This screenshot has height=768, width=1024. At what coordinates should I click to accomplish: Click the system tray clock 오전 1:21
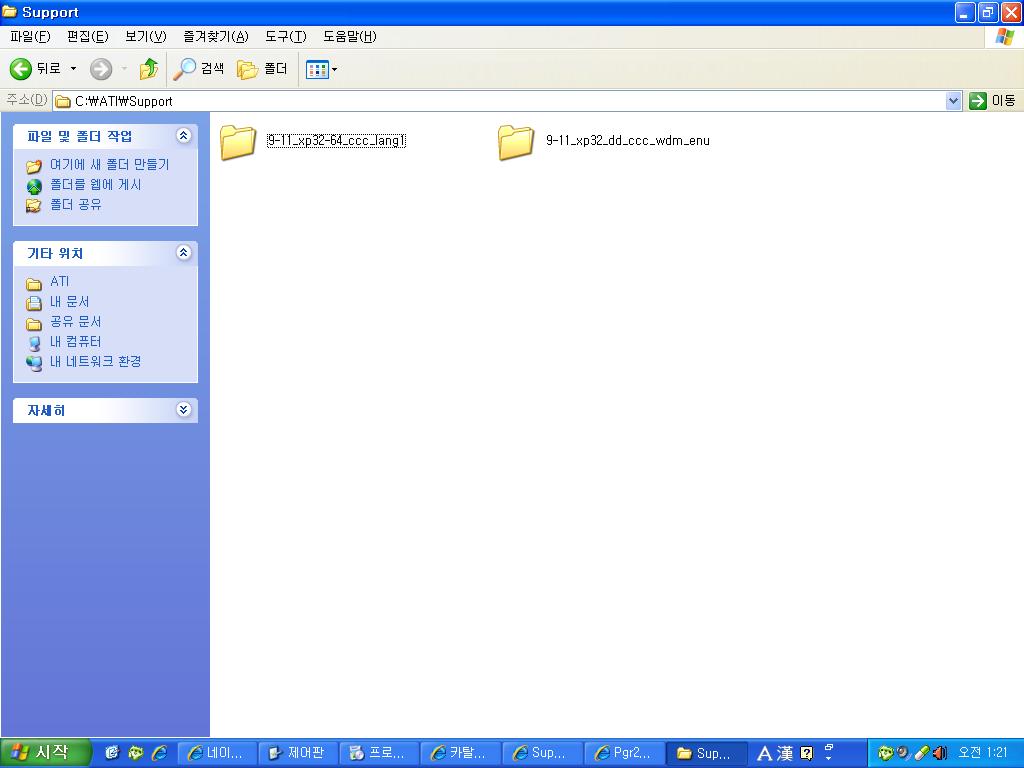click(x=983, y=753)
